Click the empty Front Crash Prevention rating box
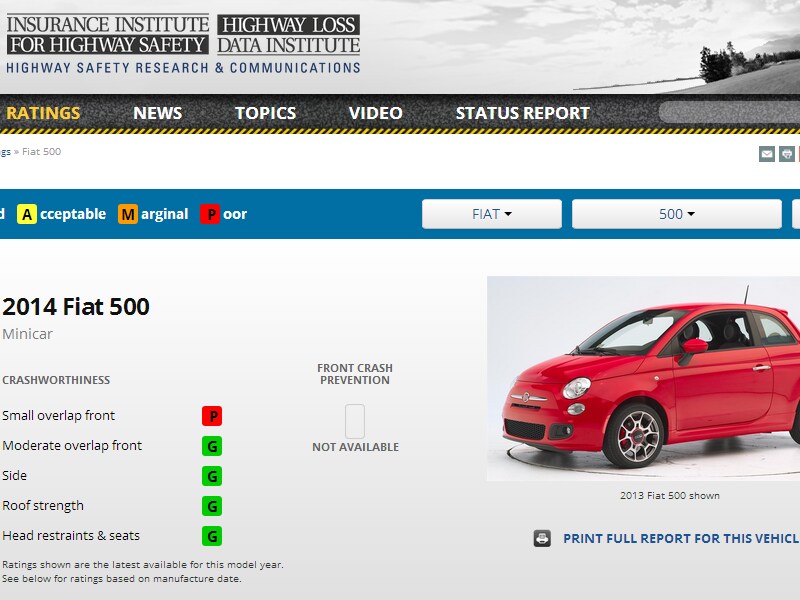 click(355, 421)
